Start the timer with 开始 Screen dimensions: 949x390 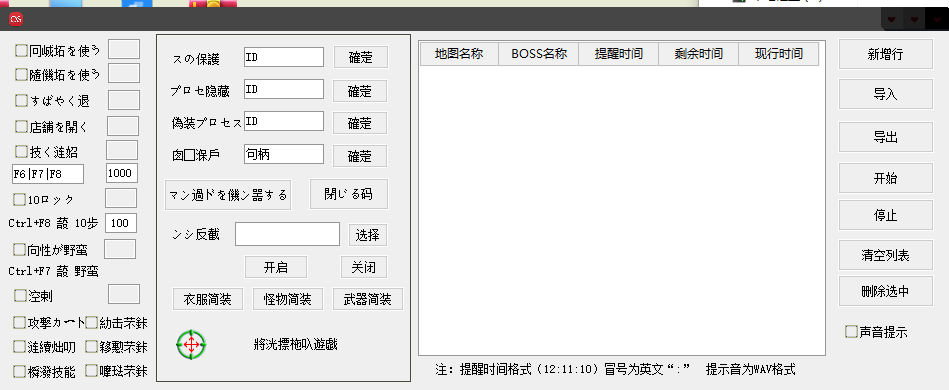click(885, 178)
